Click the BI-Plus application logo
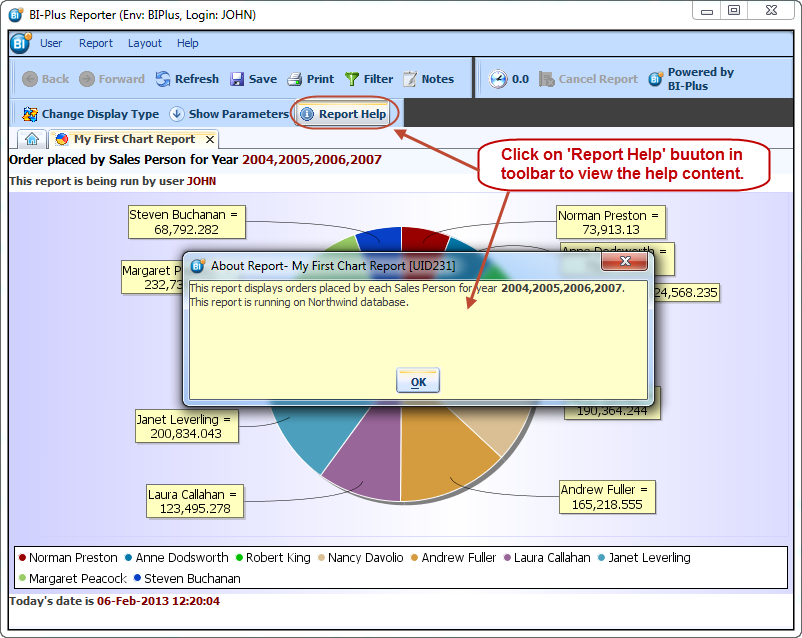Viewport: 802px width, 638px height. (x=20, y=44)
